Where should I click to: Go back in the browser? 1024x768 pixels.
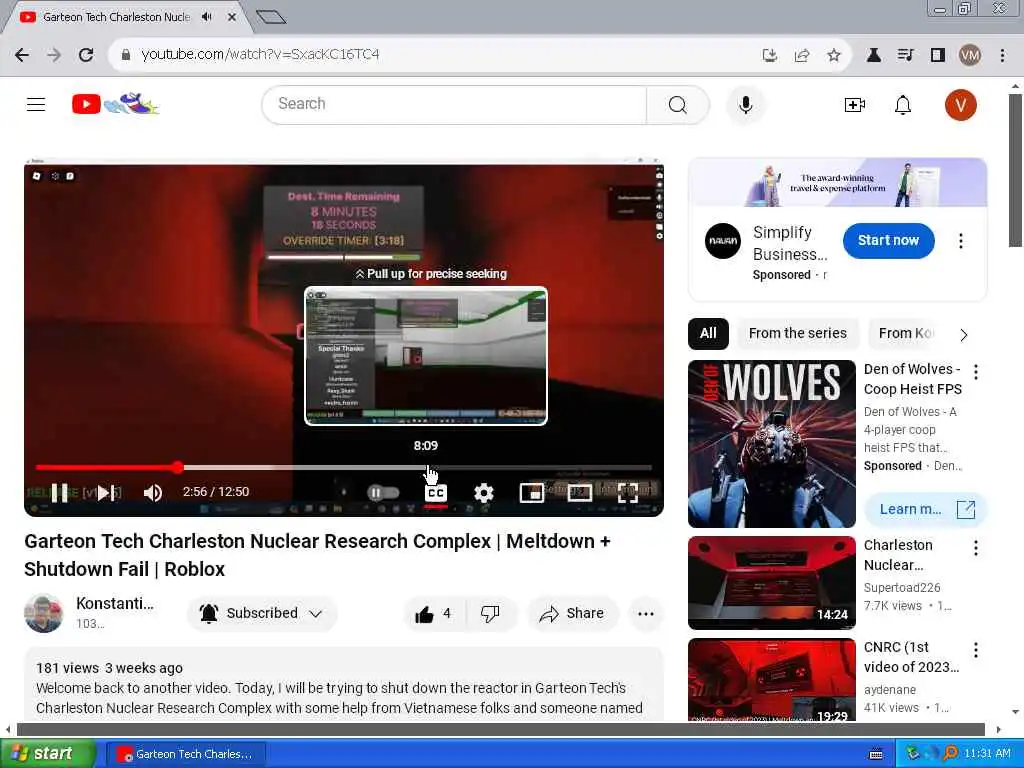[22, 55]
